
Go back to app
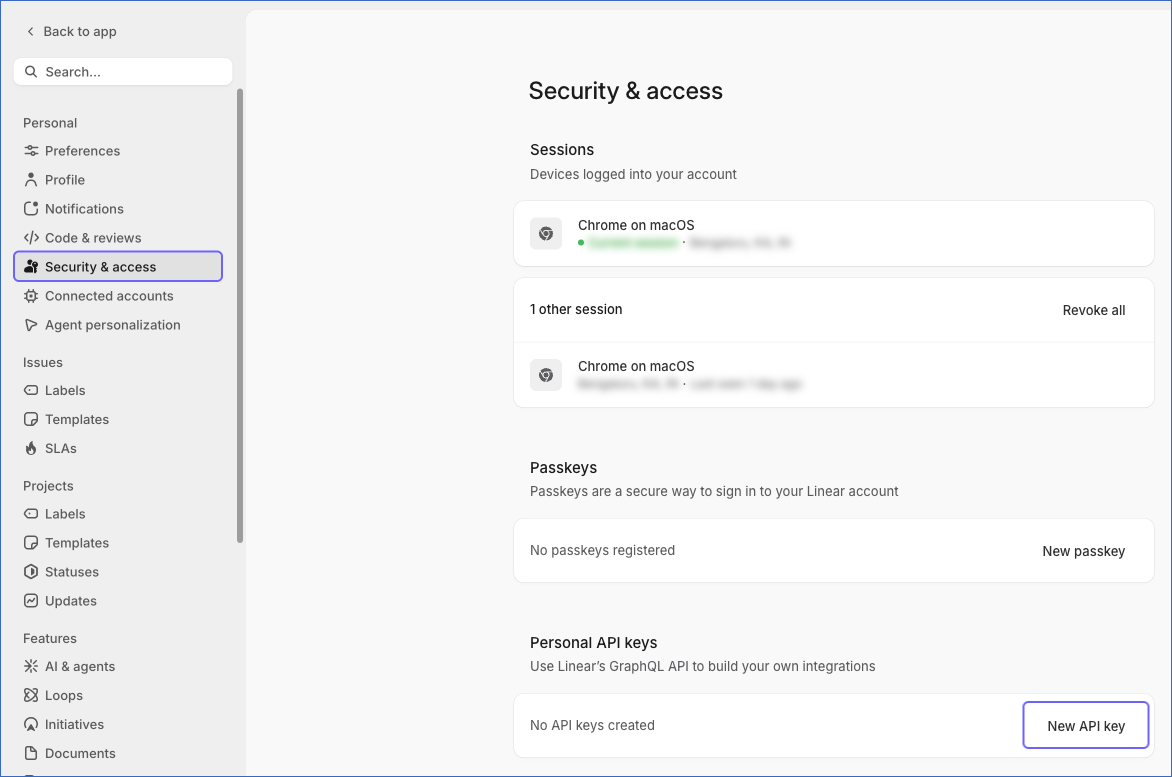click(x=72, y=31)
